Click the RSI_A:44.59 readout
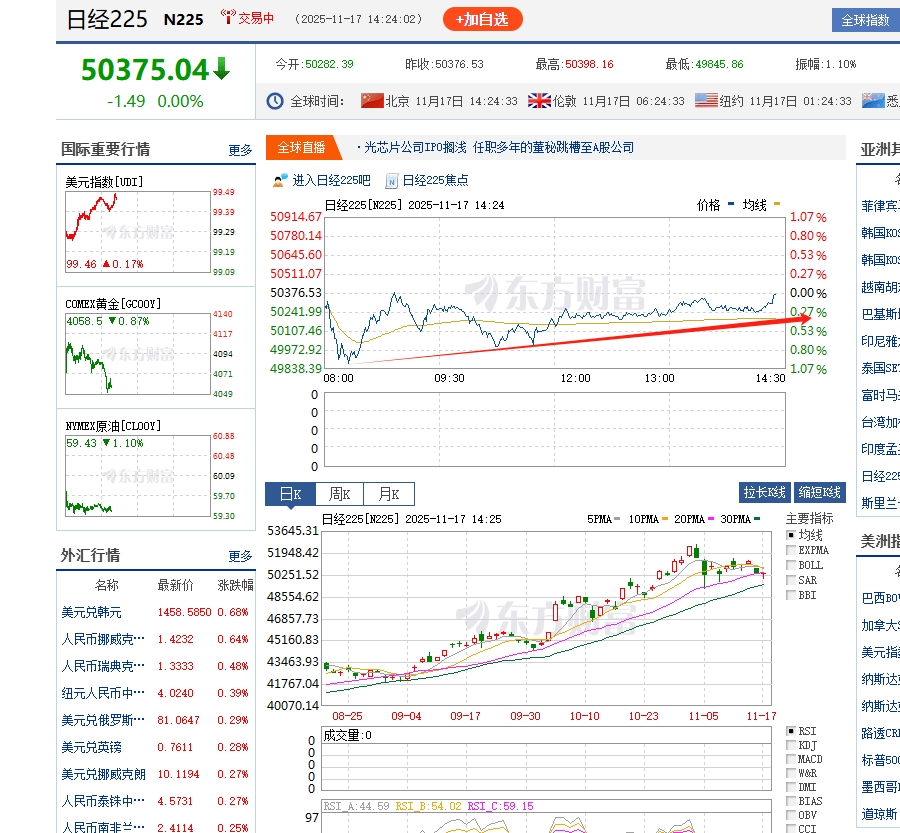 pos(356,806)
